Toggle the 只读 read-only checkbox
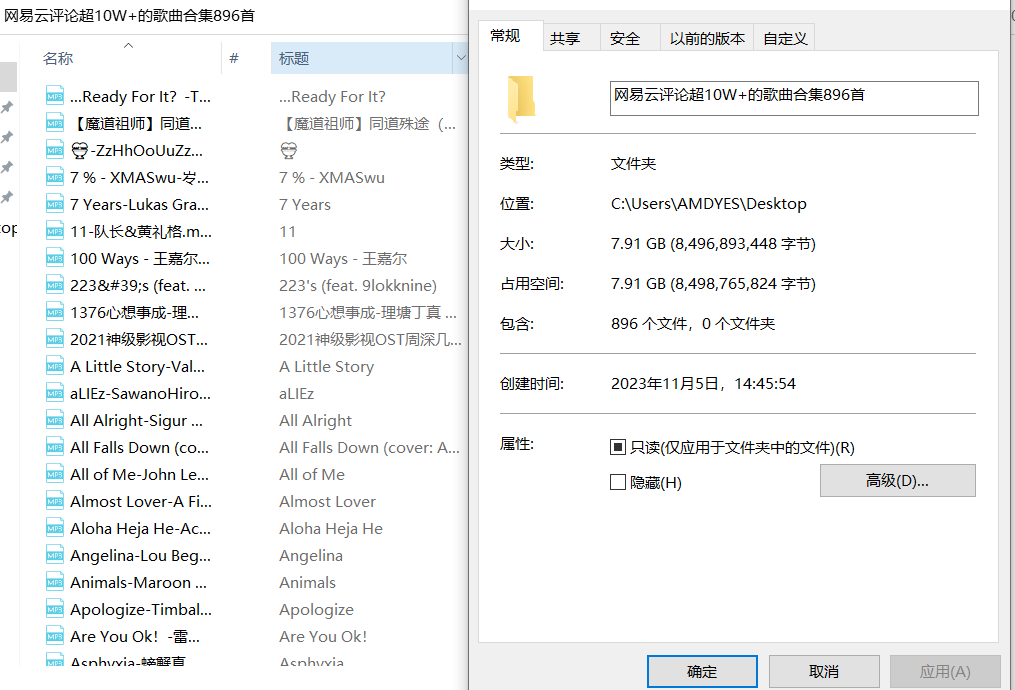1015x690 pixels. (618, 447)
